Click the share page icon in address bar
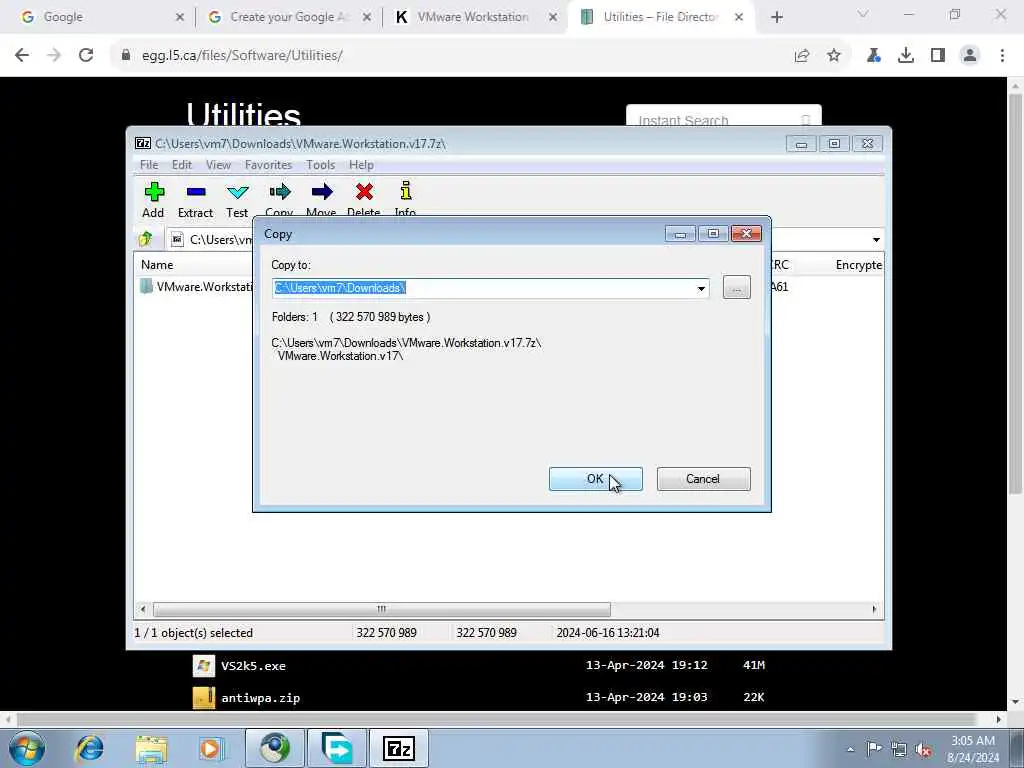Viewport: 1024px width, 768px height. click(802, 56)
